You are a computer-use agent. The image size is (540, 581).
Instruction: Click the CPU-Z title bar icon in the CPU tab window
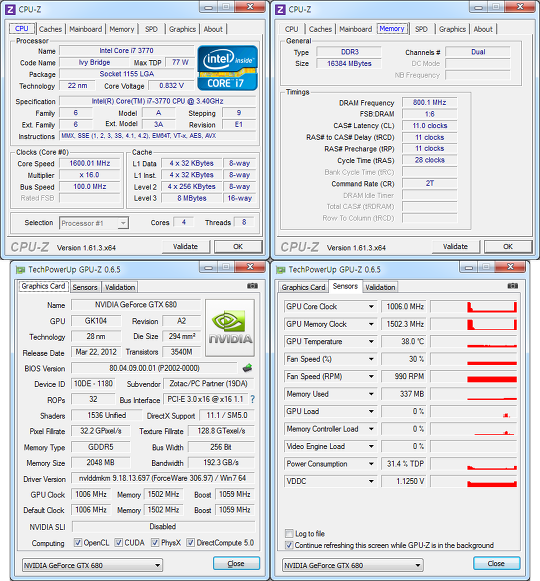click(x=10, y=9)
